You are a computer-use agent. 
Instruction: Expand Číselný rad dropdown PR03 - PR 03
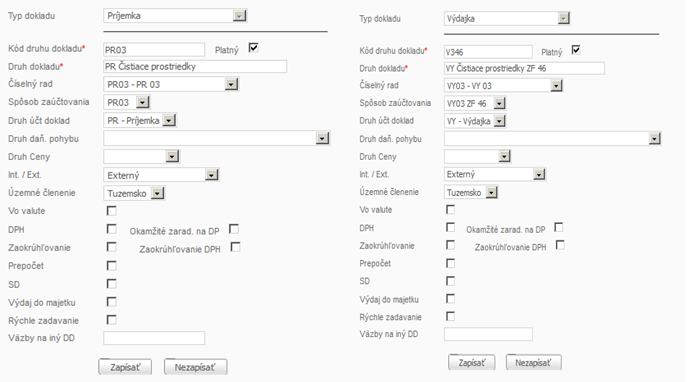click(x=171, y=84)
